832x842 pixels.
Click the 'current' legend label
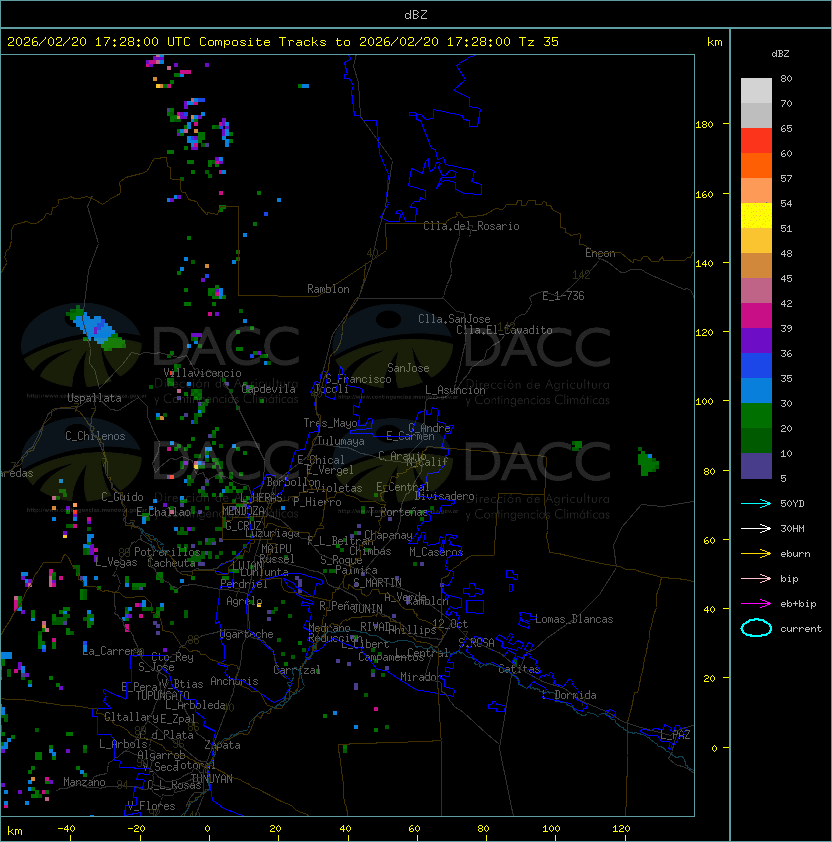pos(801,628)
